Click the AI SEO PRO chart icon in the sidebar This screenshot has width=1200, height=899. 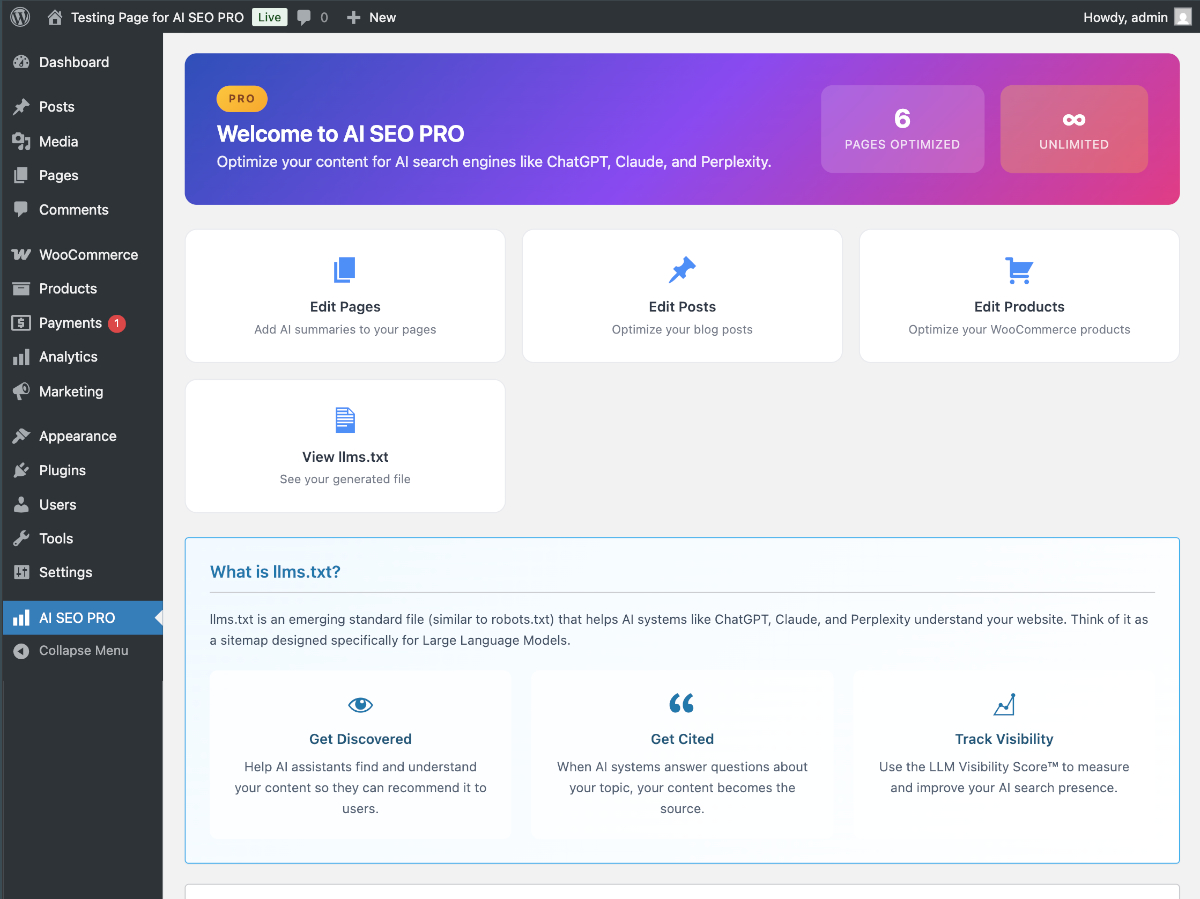pyautogui.click(x=21, y=618)
